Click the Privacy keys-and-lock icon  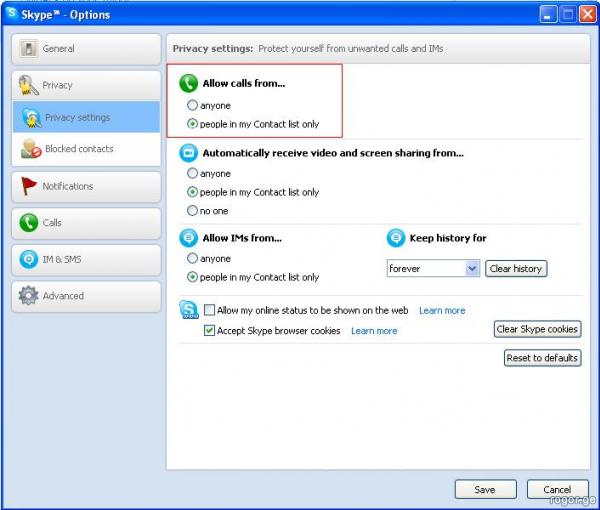point(29,85)
